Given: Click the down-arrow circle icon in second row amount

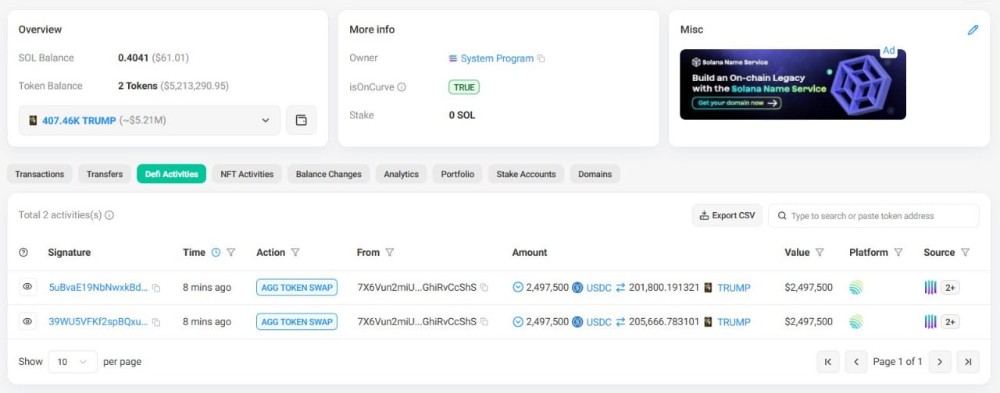Looking at the screenshot, I should tap(518, 322).
